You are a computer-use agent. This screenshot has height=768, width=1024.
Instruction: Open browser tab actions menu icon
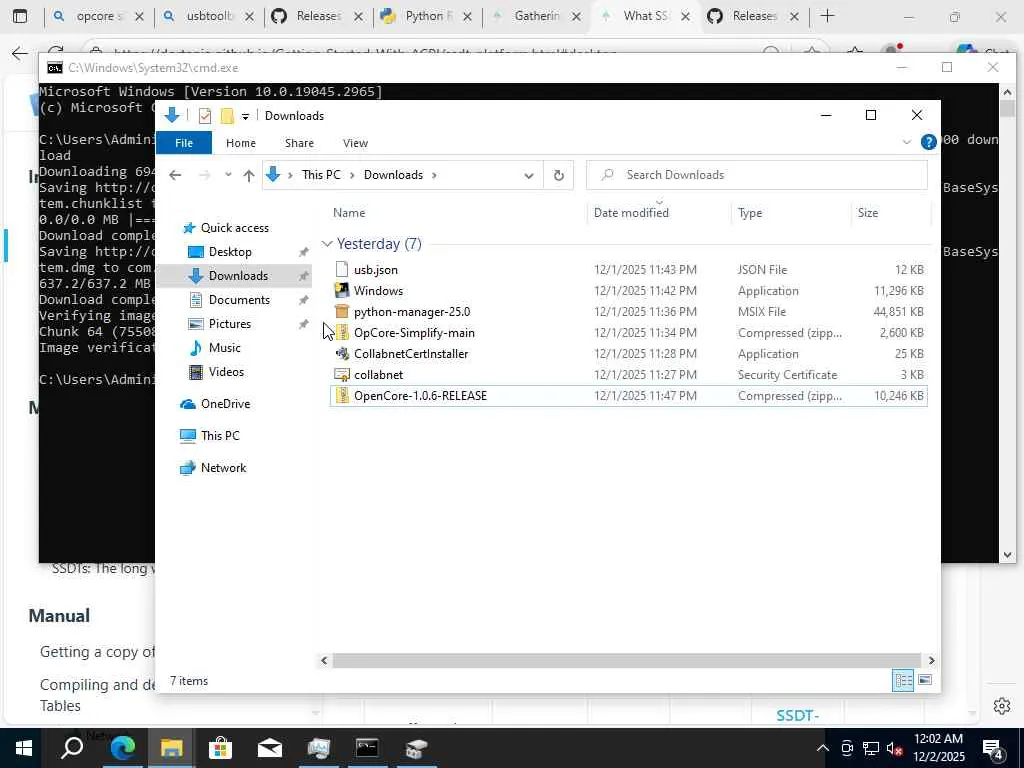point(20,16)
